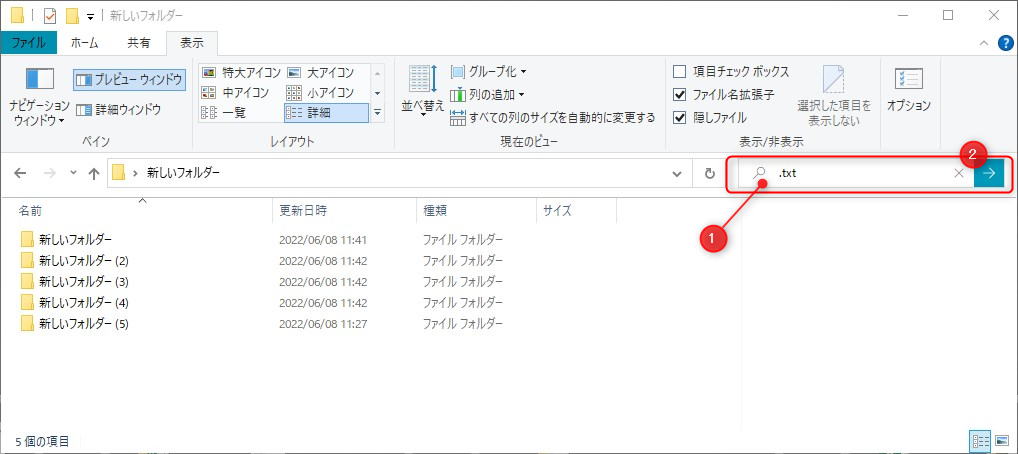
Task: Open the 列の追加 dropdown
Action: click(x=487, y=94)
